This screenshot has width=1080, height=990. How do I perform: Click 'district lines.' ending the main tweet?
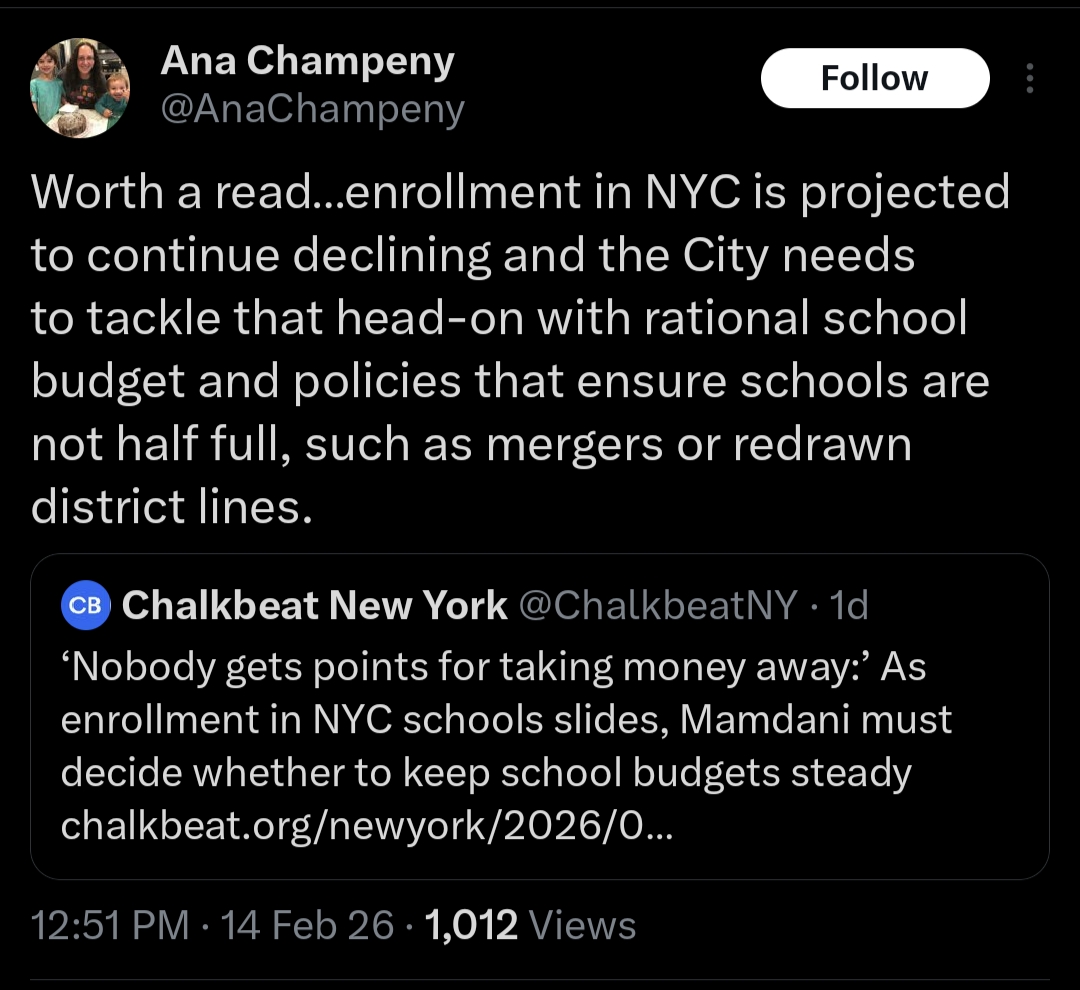pos(165,507)
